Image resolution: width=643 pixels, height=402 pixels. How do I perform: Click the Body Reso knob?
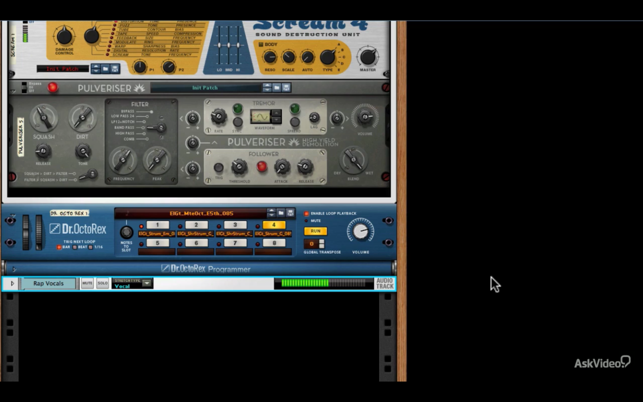pos(269,57)
